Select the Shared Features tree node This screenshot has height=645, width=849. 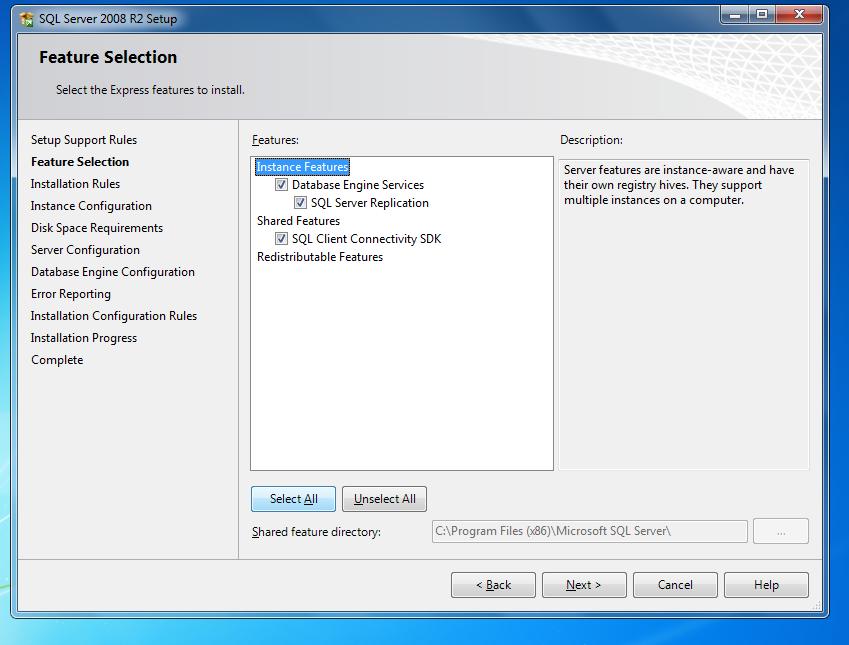click(x=298, y=221)
